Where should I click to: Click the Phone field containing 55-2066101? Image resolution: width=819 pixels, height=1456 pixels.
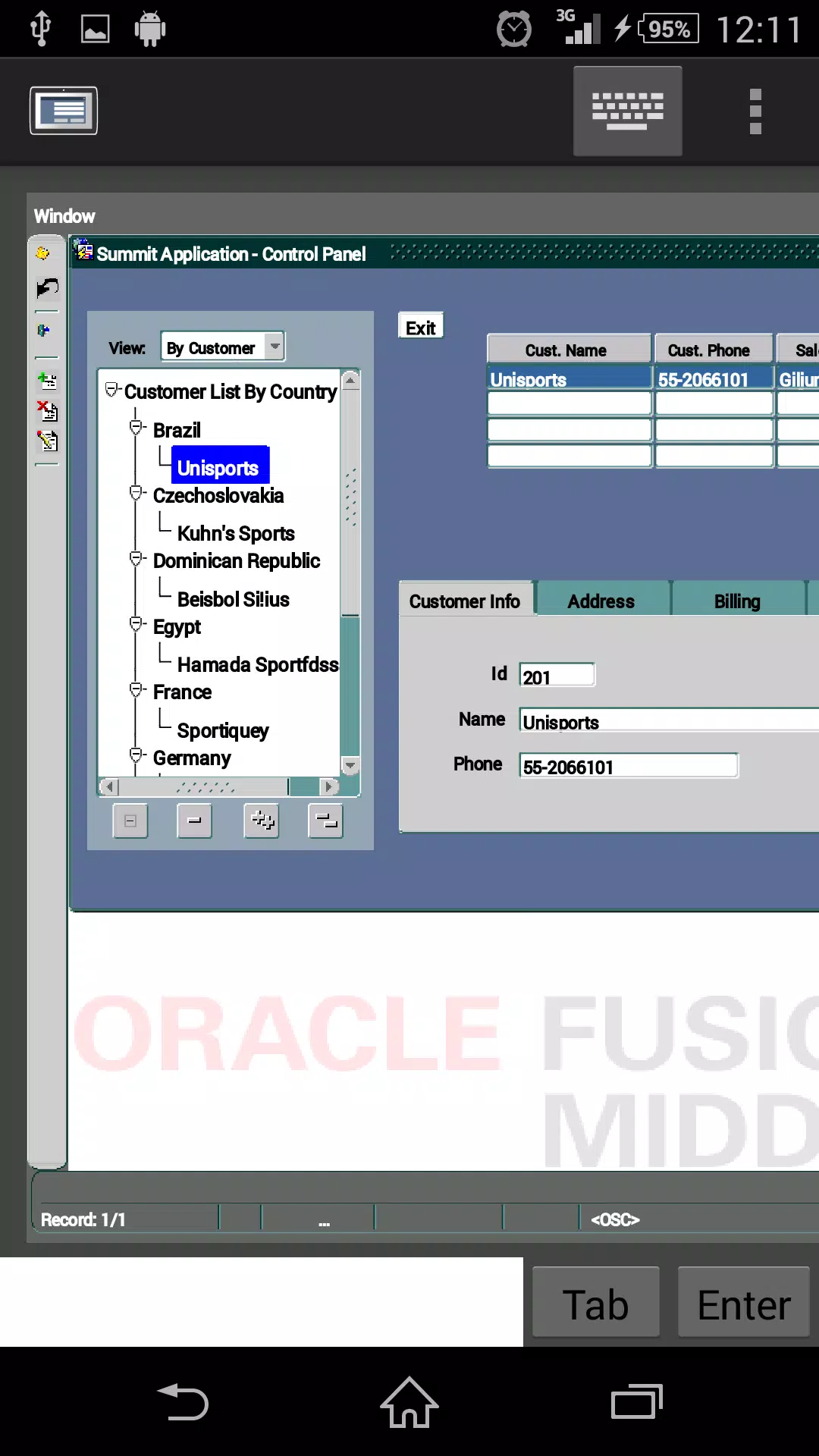629,765
